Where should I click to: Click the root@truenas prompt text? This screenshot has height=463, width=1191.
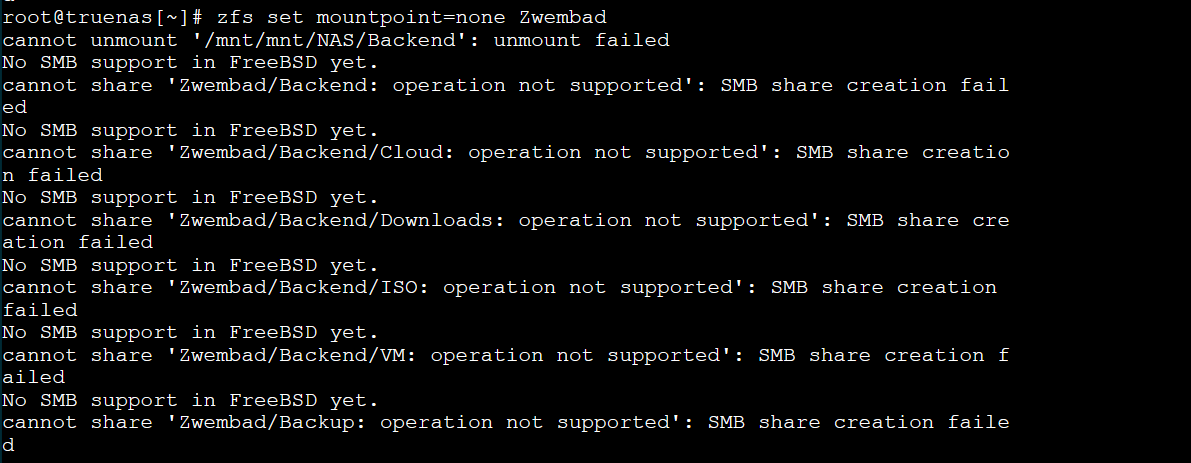point(103,17)
